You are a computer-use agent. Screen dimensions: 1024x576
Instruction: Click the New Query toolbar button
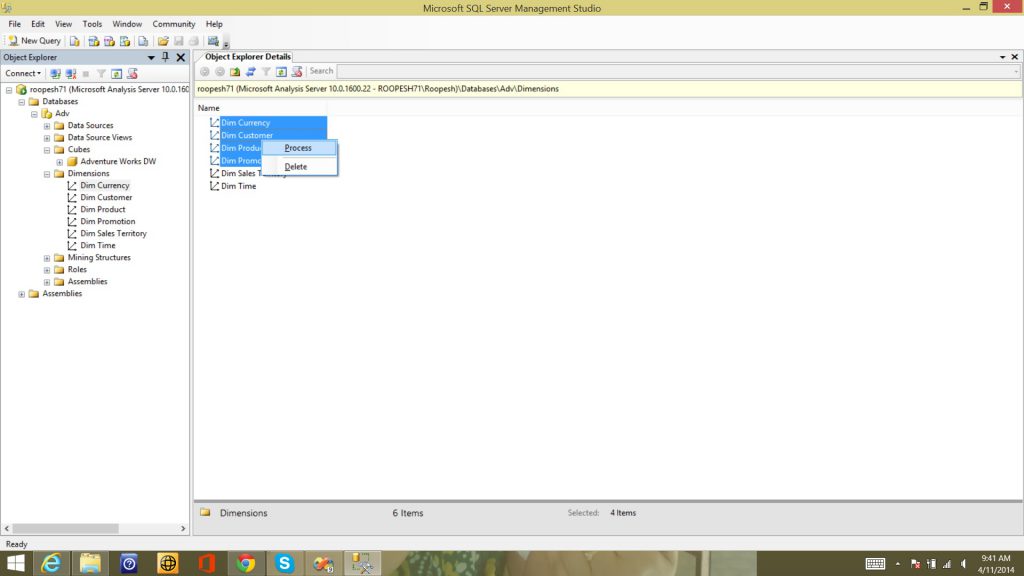(x=34, y=41)
